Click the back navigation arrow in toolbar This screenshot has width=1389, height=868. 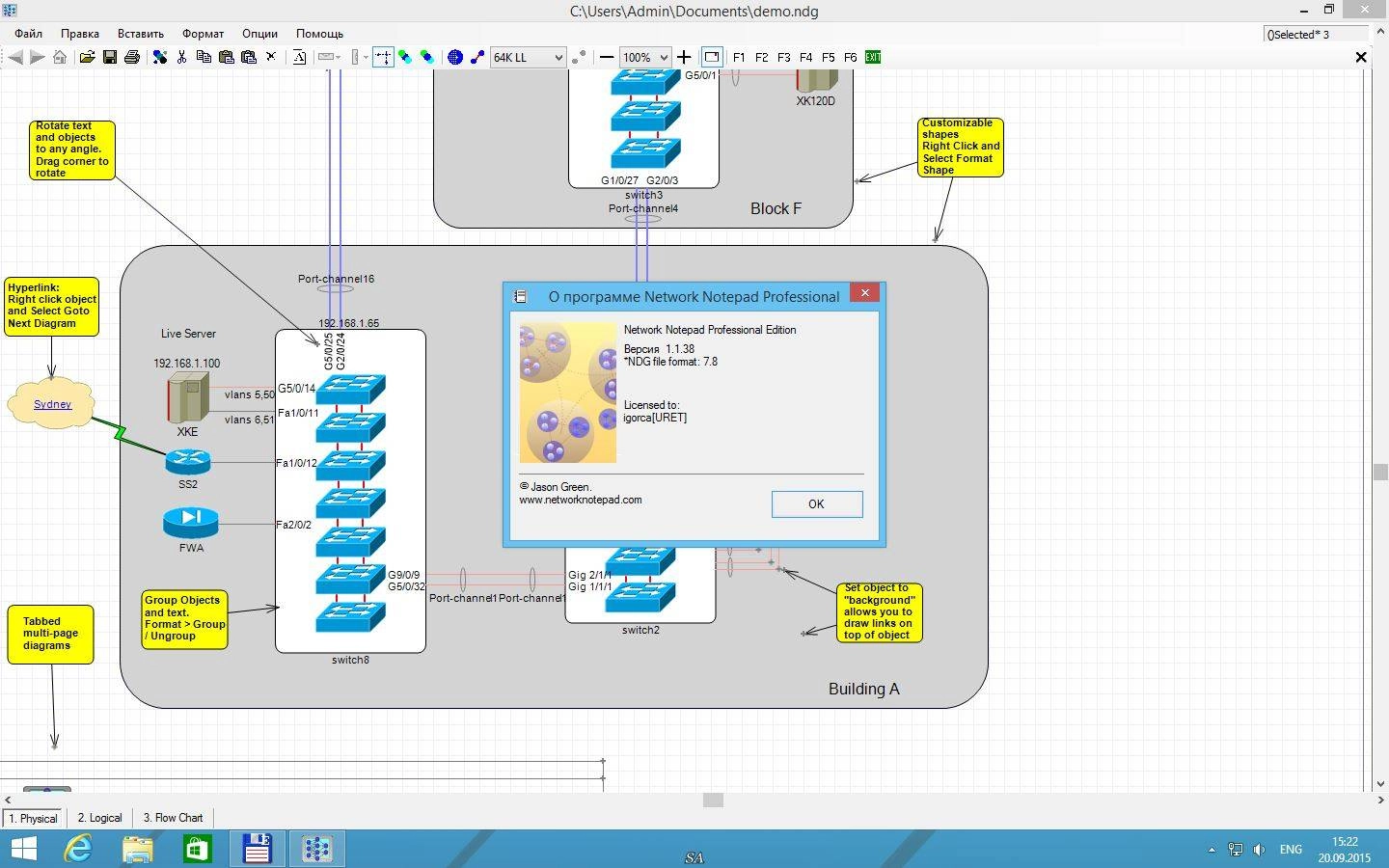14,58
